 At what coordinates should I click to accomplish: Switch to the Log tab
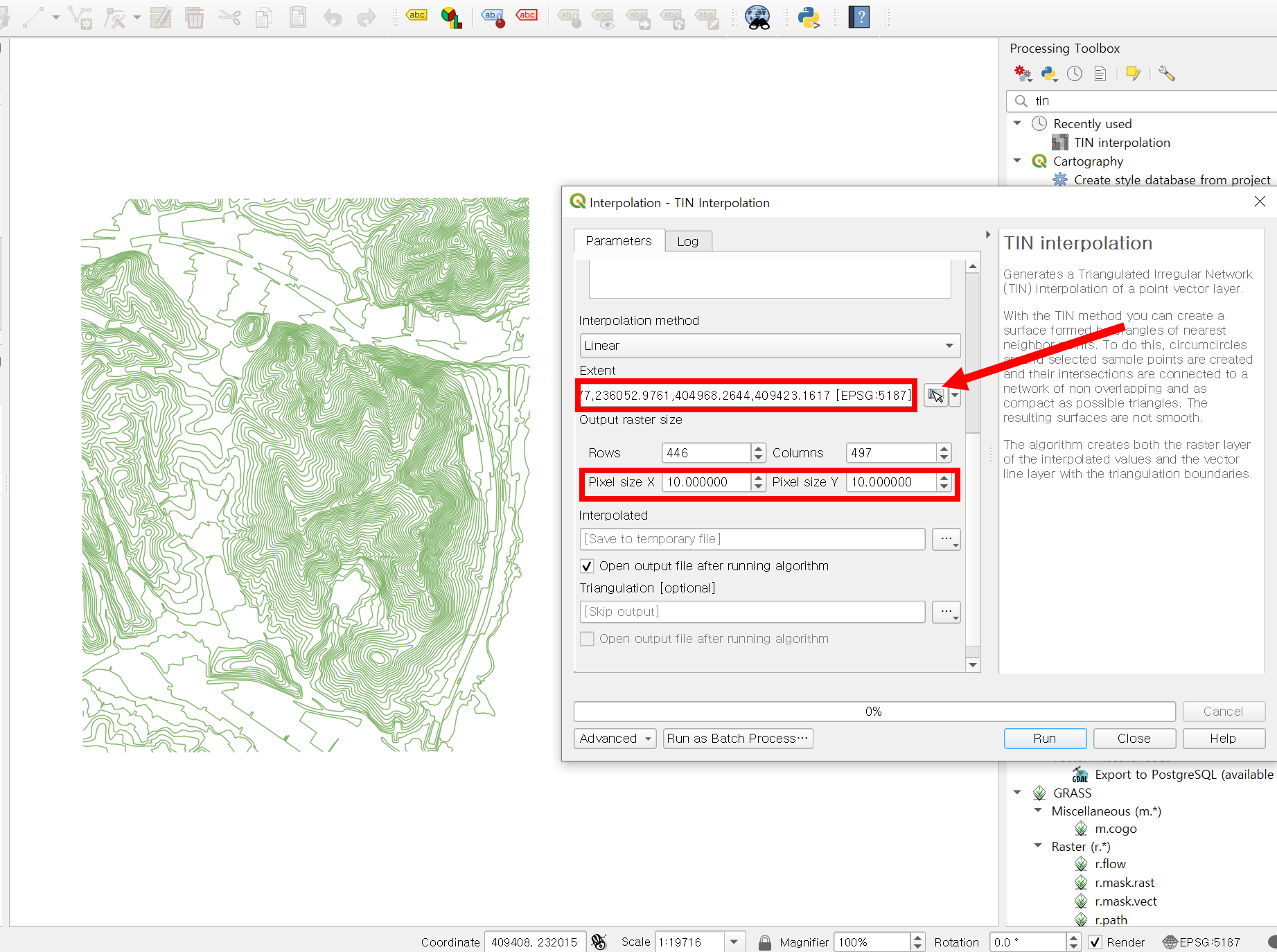click(x=688, y=241)
